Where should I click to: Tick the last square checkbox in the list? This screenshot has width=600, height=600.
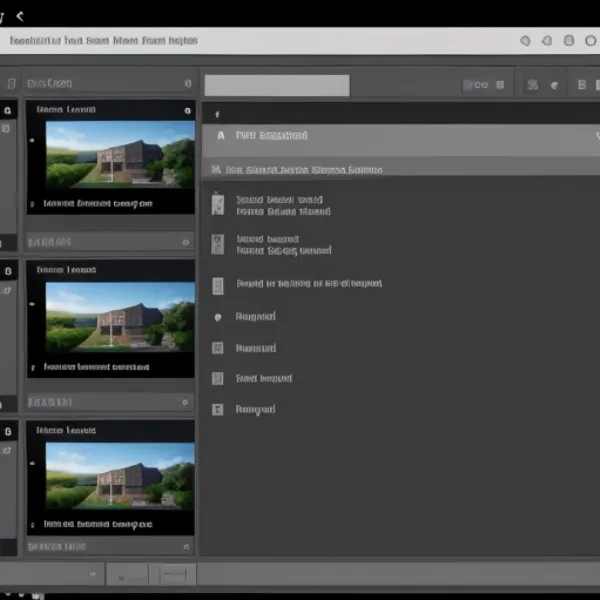click(217, 409)
